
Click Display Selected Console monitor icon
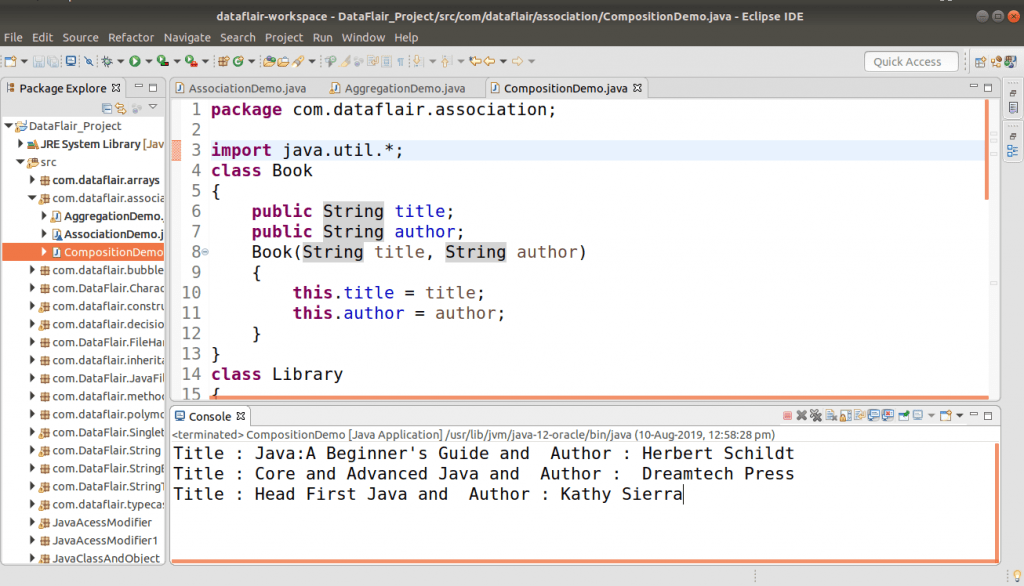(x=918, y=415)
